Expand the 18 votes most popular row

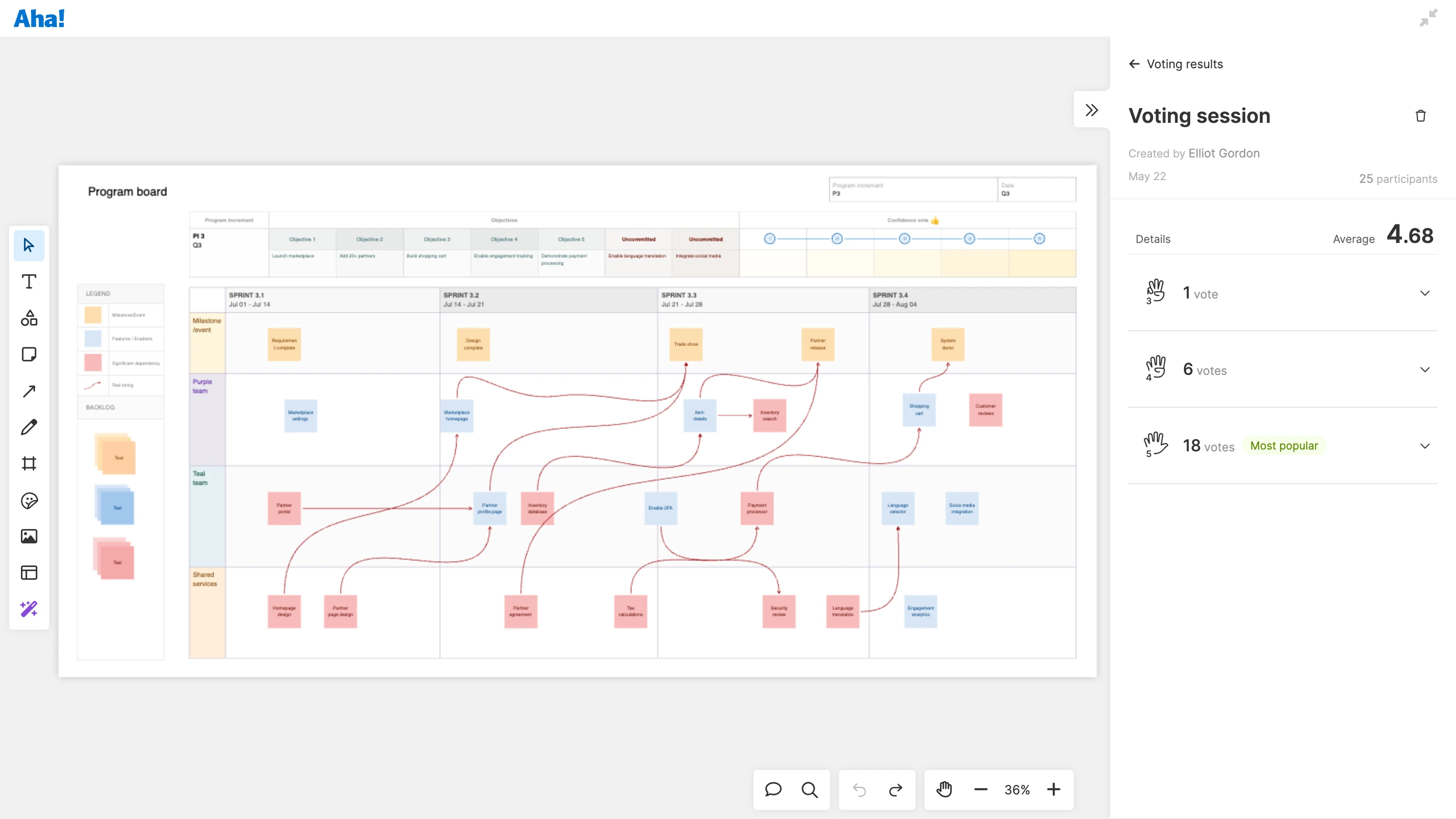coord(1424,446)
